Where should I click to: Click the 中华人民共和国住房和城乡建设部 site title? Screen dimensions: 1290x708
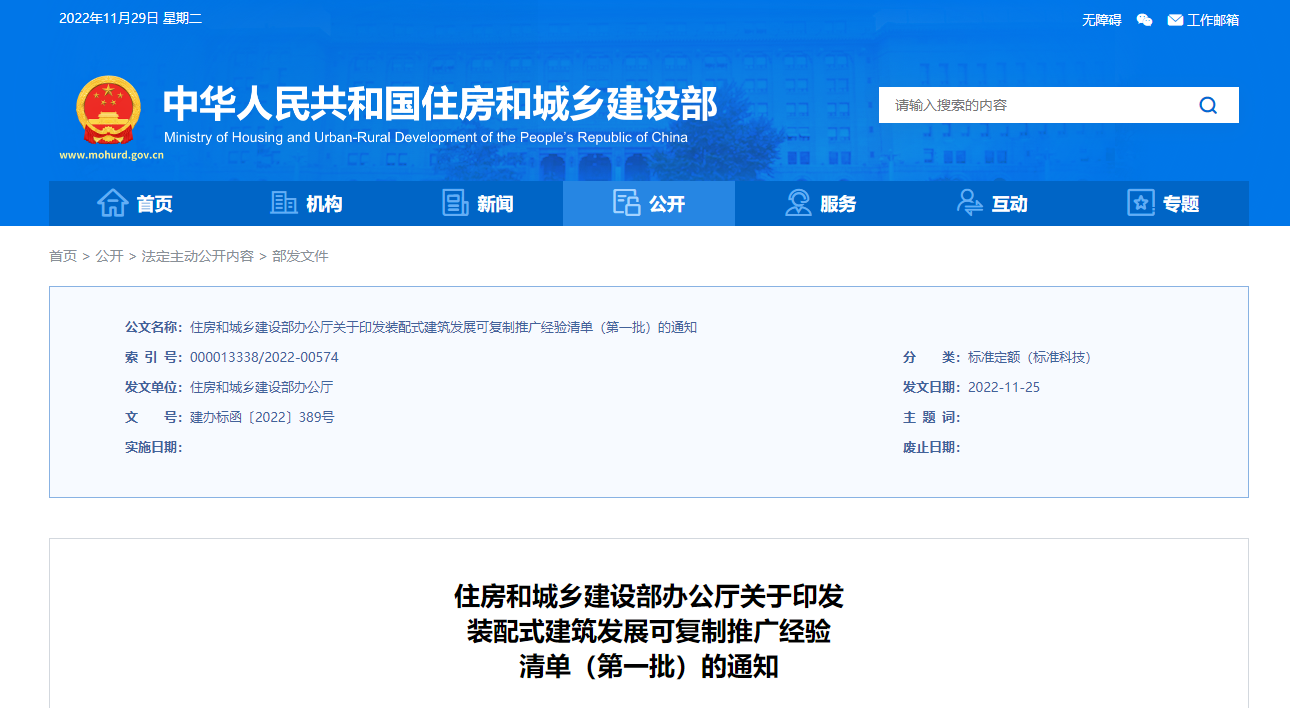[x=440, y=103]
